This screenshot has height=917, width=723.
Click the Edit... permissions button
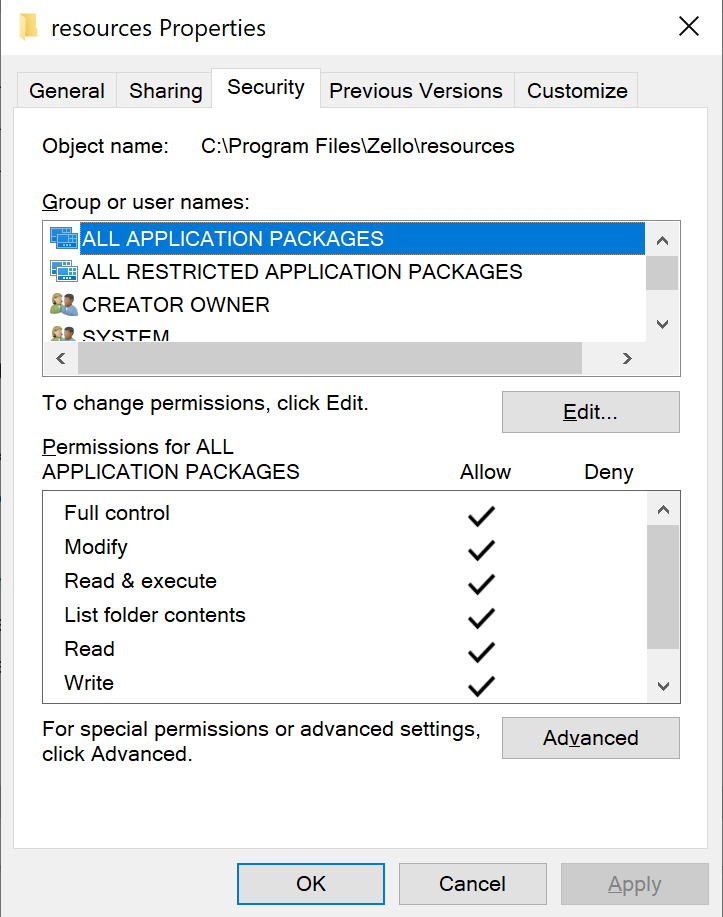pyautogui.click(x=590, y=412)
